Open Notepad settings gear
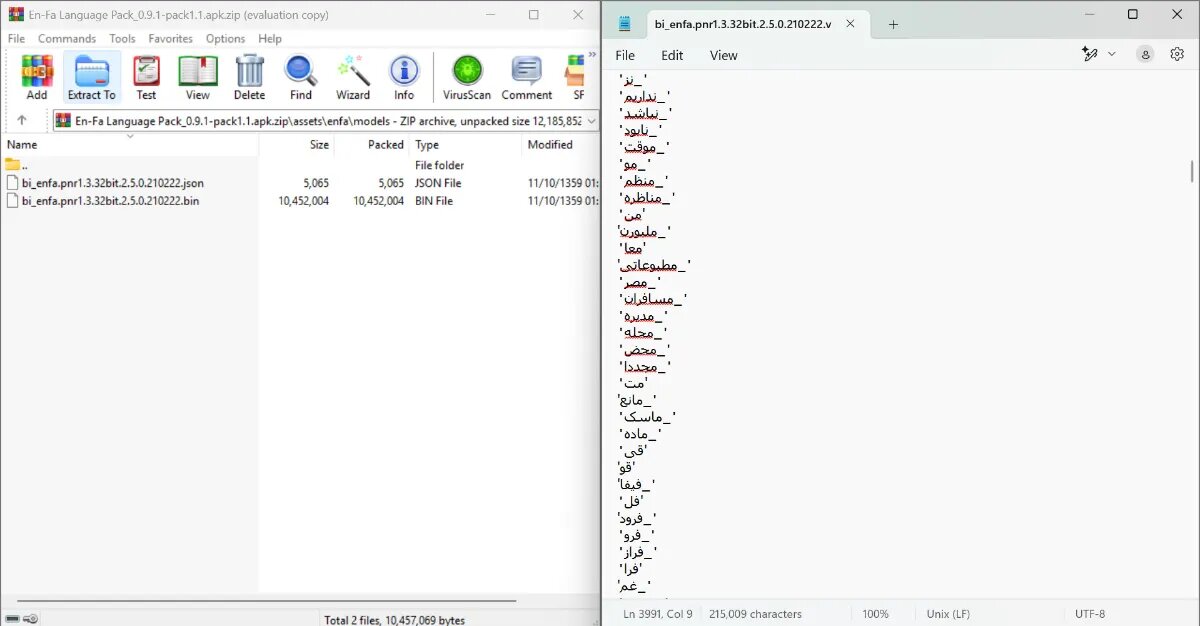The image size is (1200, 626). (1177, 55)
